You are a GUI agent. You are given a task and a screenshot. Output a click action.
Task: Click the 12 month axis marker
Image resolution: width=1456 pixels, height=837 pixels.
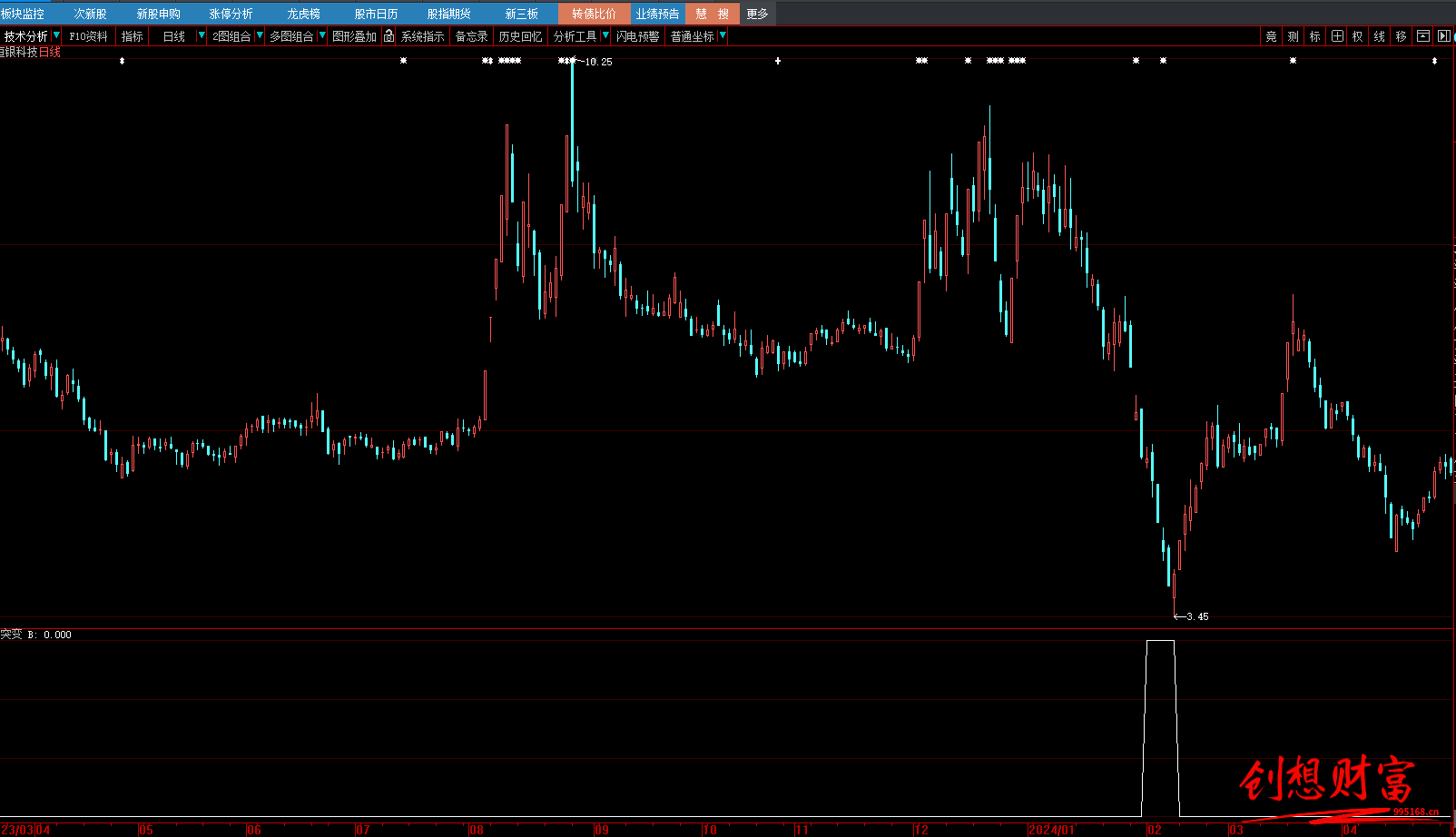[x=921, y=830]
